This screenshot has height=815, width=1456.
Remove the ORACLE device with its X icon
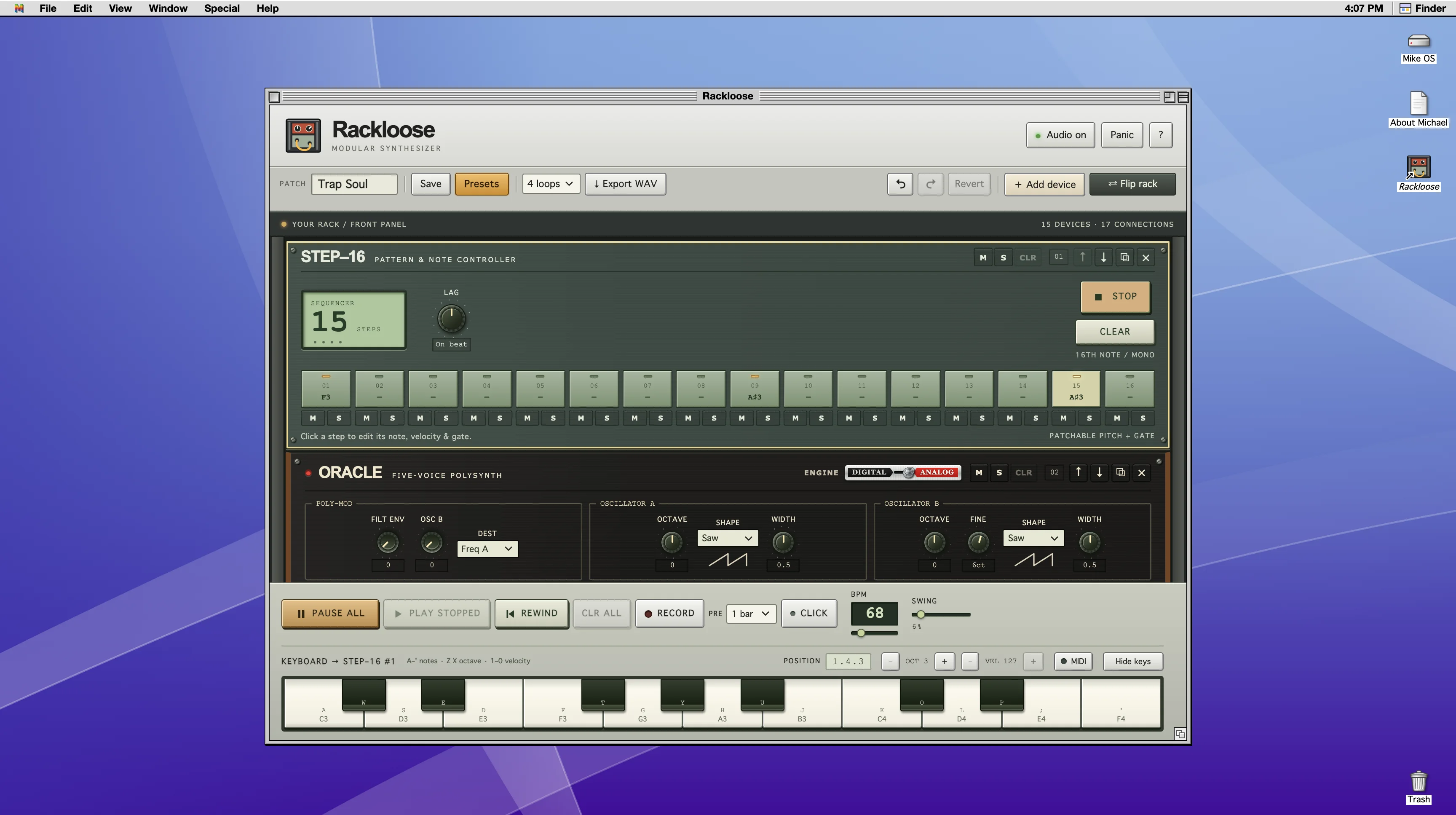(1142, 472)
